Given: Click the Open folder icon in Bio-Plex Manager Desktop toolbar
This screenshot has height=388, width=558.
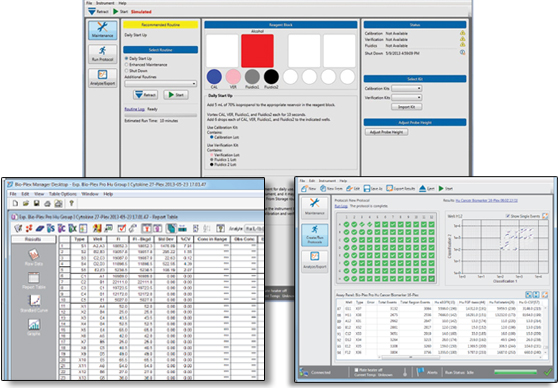Looking at the screenshot, I should [x=26, y=203].
